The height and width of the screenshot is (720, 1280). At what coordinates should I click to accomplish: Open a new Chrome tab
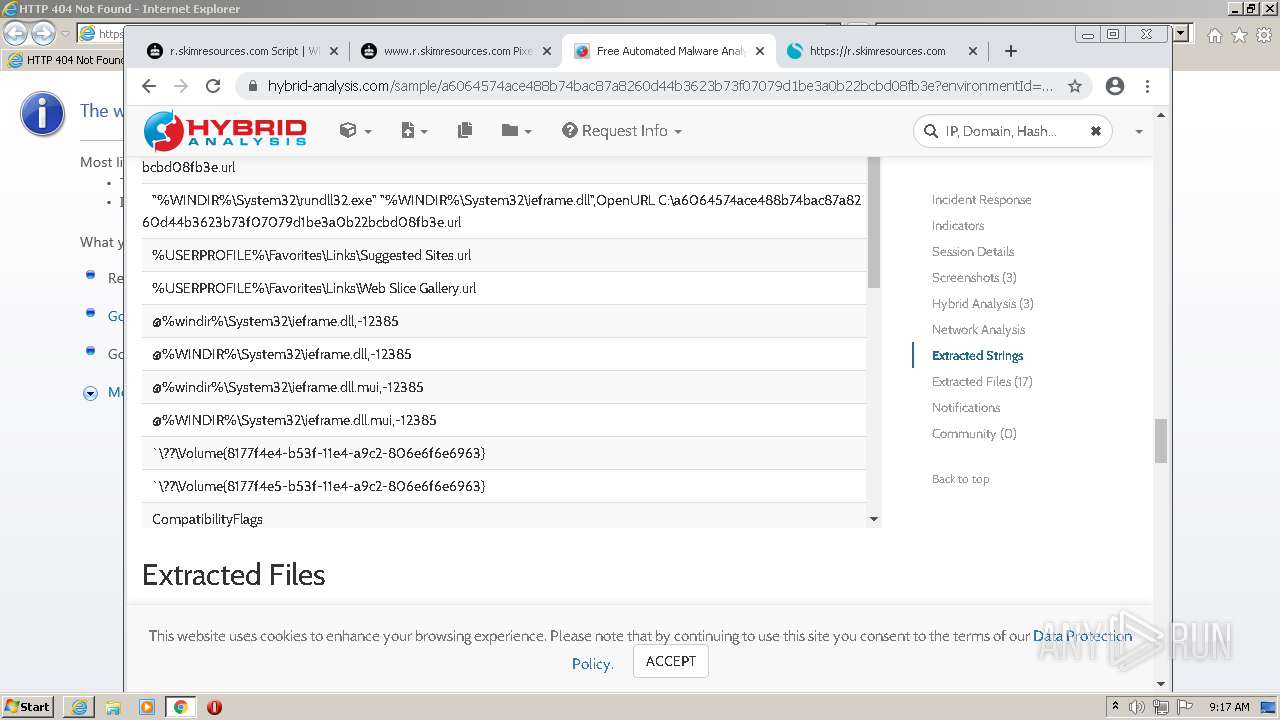[x=1011, y=51]
